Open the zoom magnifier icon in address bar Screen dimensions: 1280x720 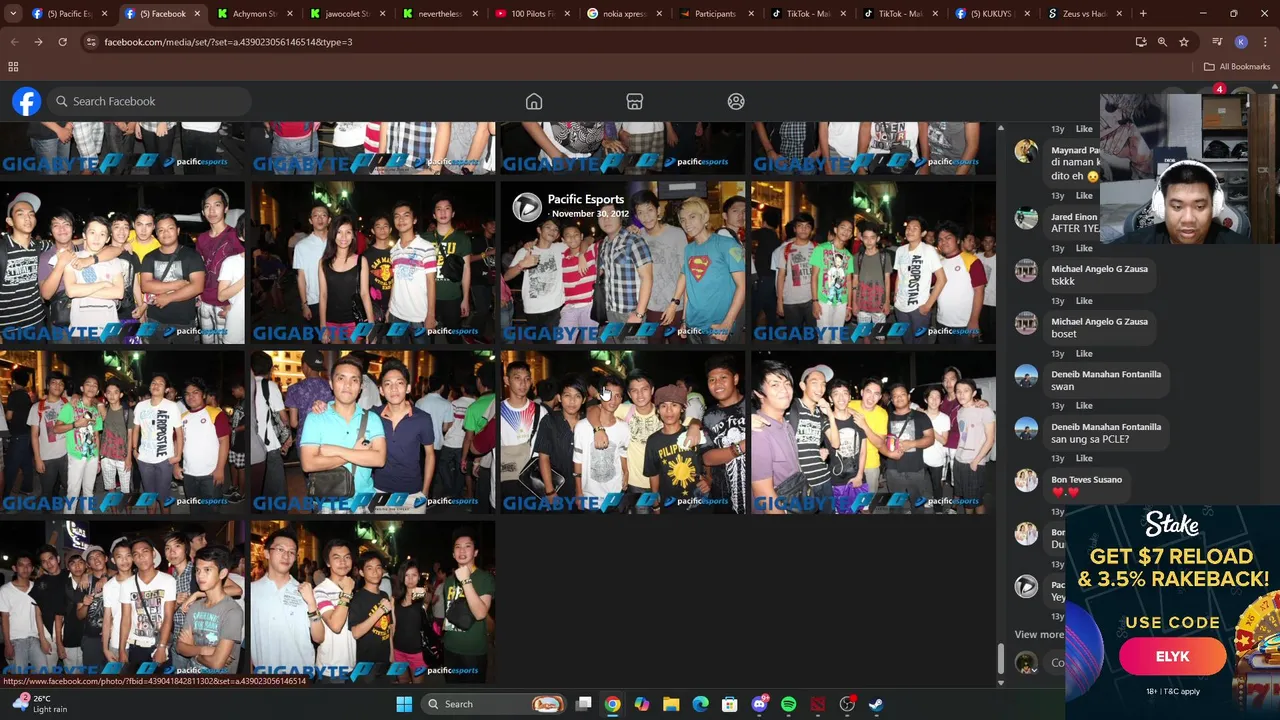(1162, 42)
